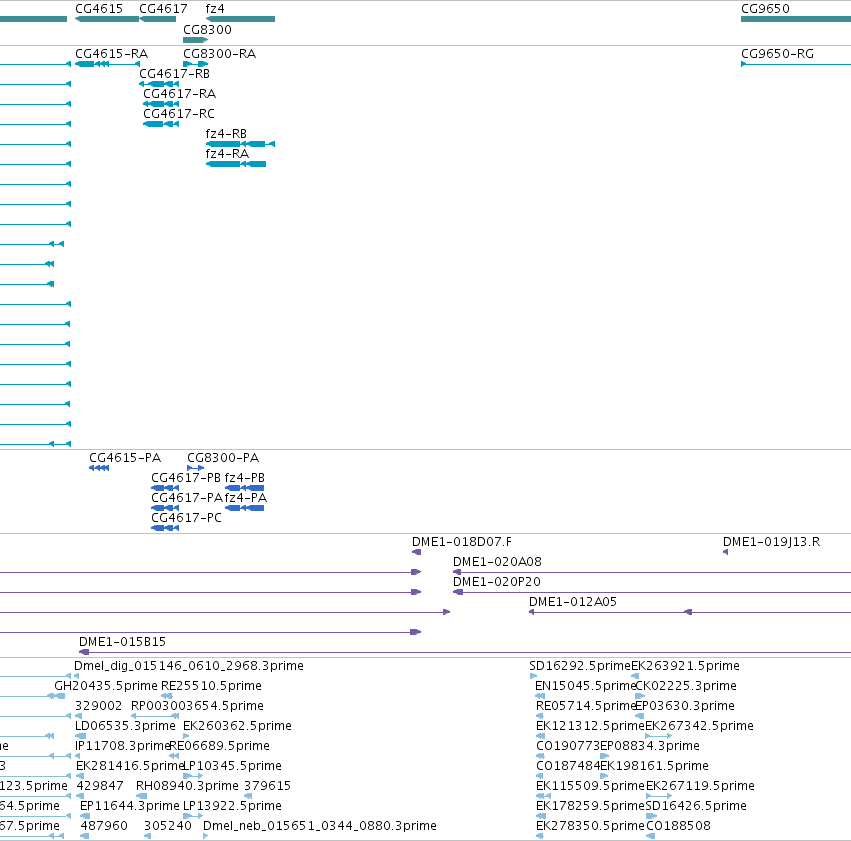Click EST SD16292.5prime

[x=580, y=666]
